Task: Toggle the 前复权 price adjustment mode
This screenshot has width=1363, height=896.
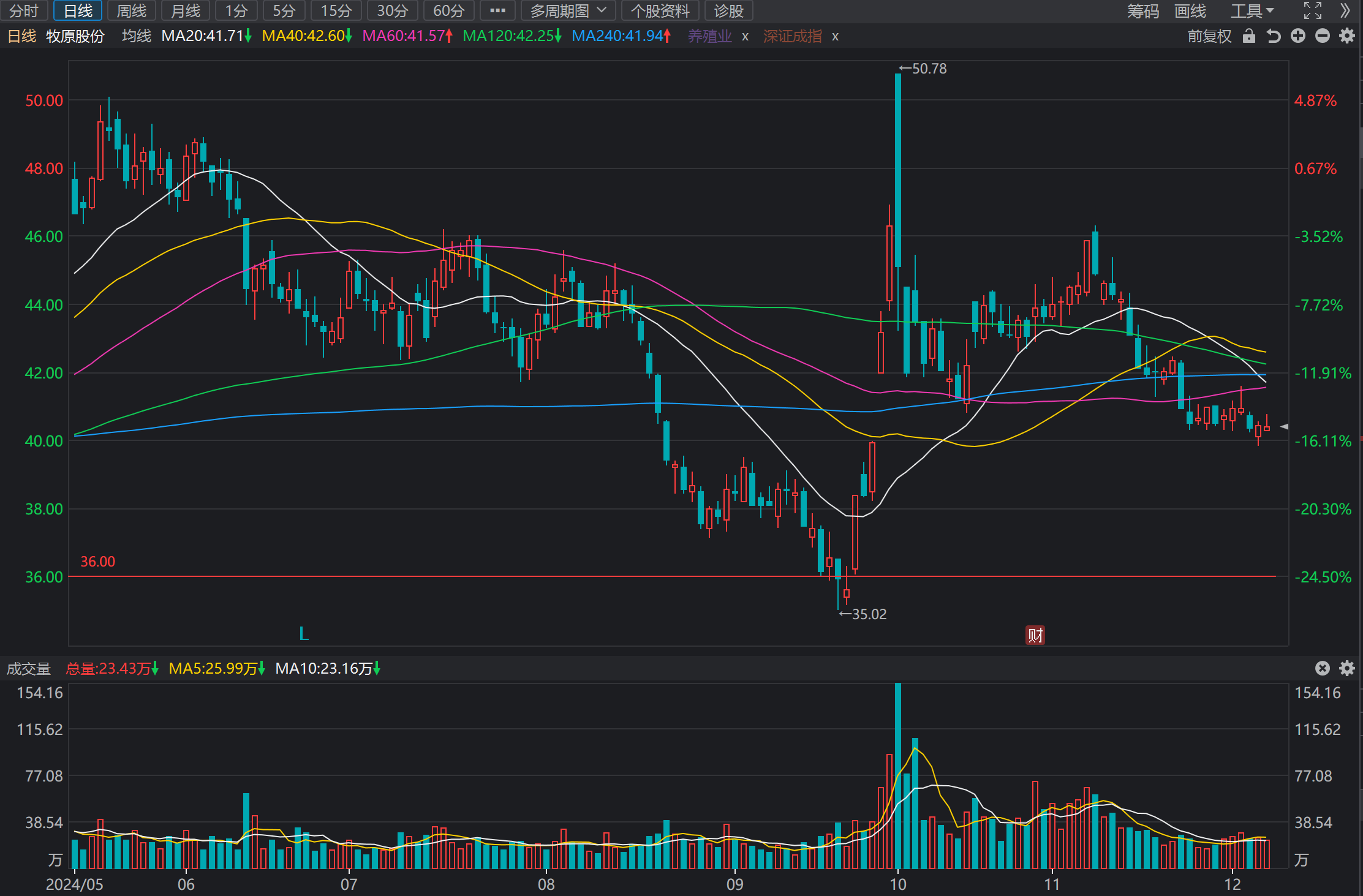Action: (1209, 37)
